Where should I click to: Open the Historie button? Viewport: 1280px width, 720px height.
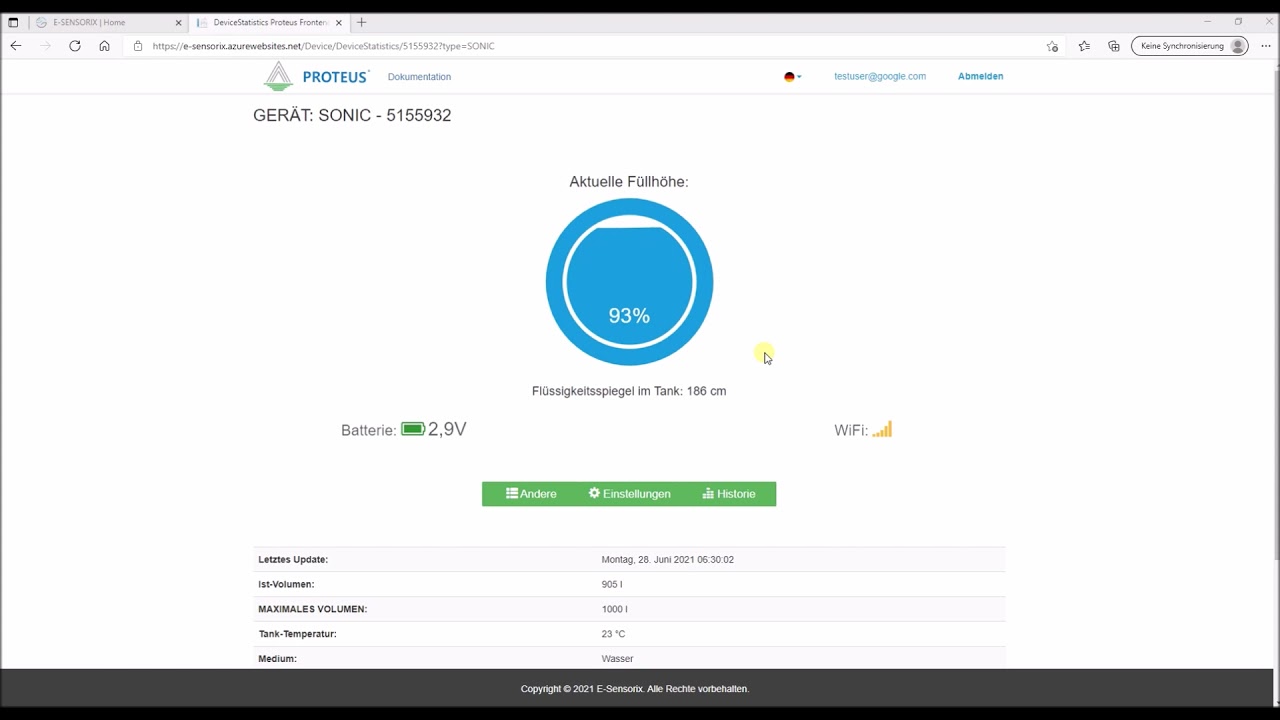click(x=729, y=494)
